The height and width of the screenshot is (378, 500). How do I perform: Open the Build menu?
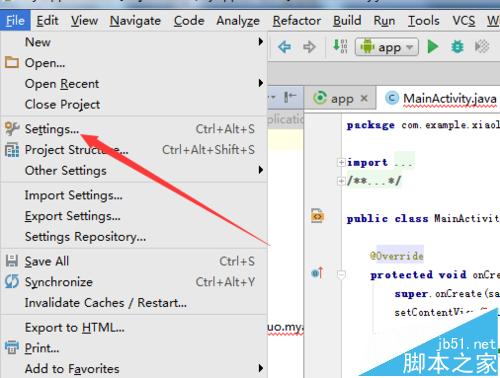coord(347,21)
